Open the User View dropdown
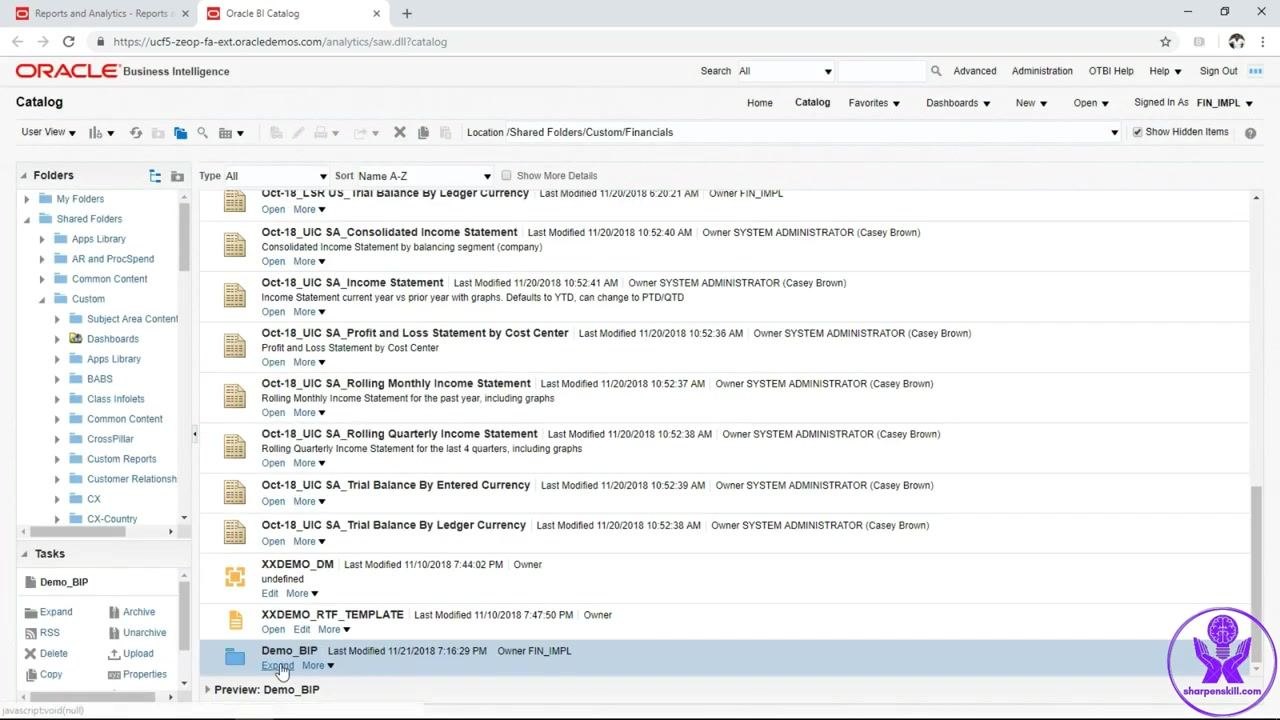 (47, 132)
